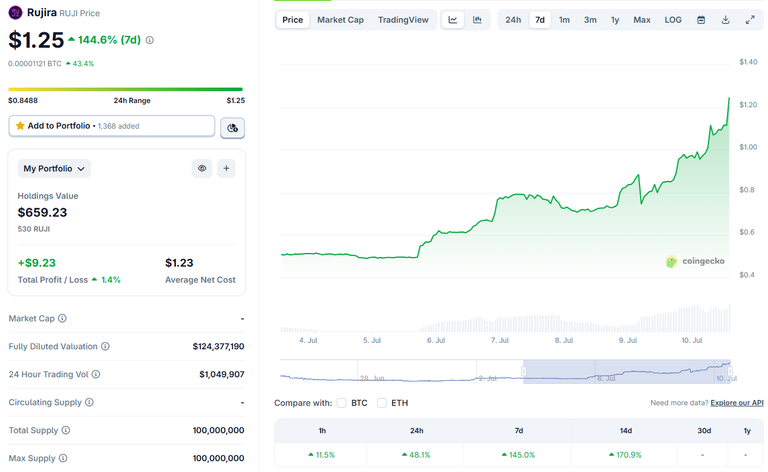The image size is (768, 472).
Task: Select the 1m time range
Action: tap(564, 20)
